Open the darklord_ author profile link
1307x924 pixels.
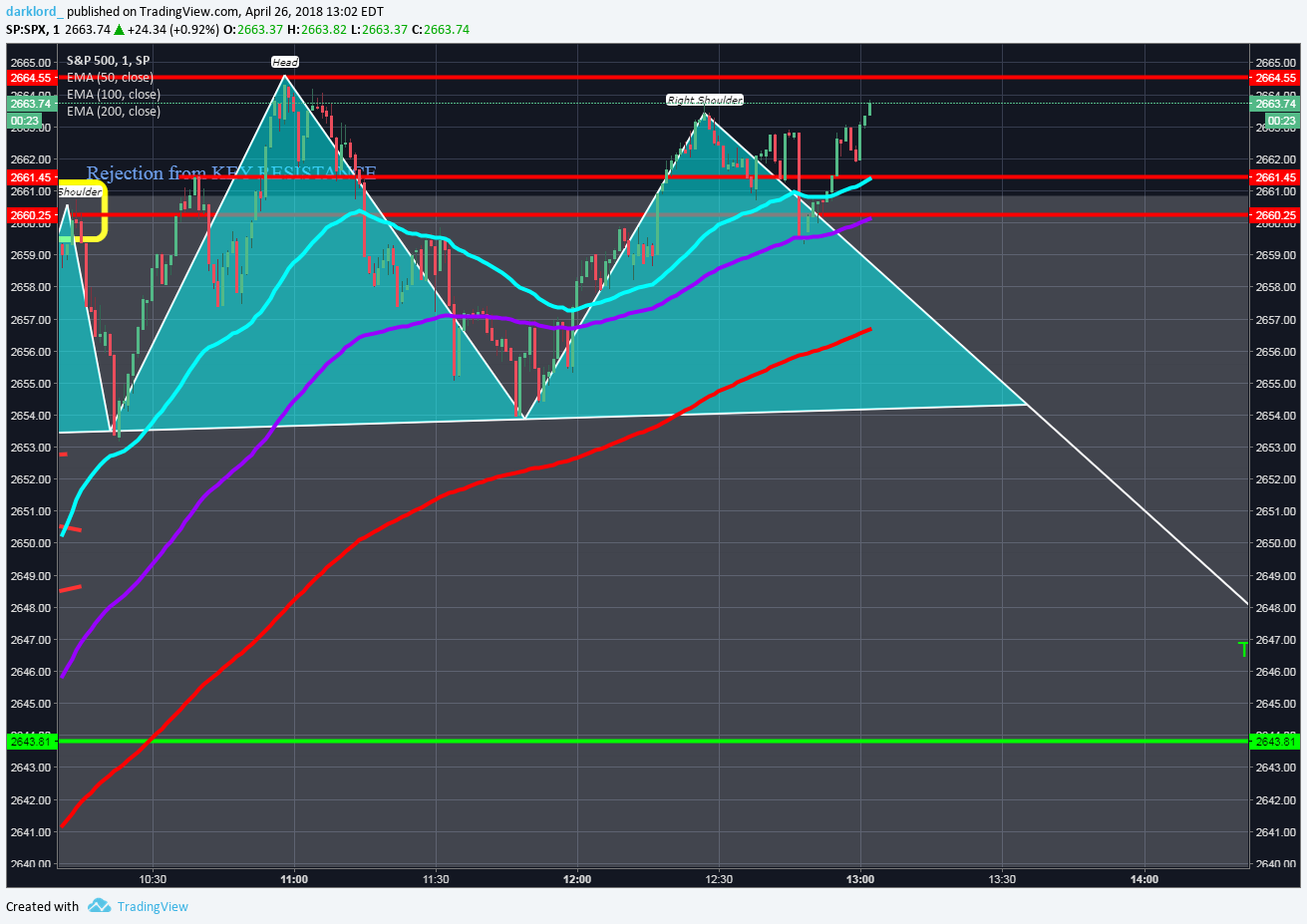(34, 12)
